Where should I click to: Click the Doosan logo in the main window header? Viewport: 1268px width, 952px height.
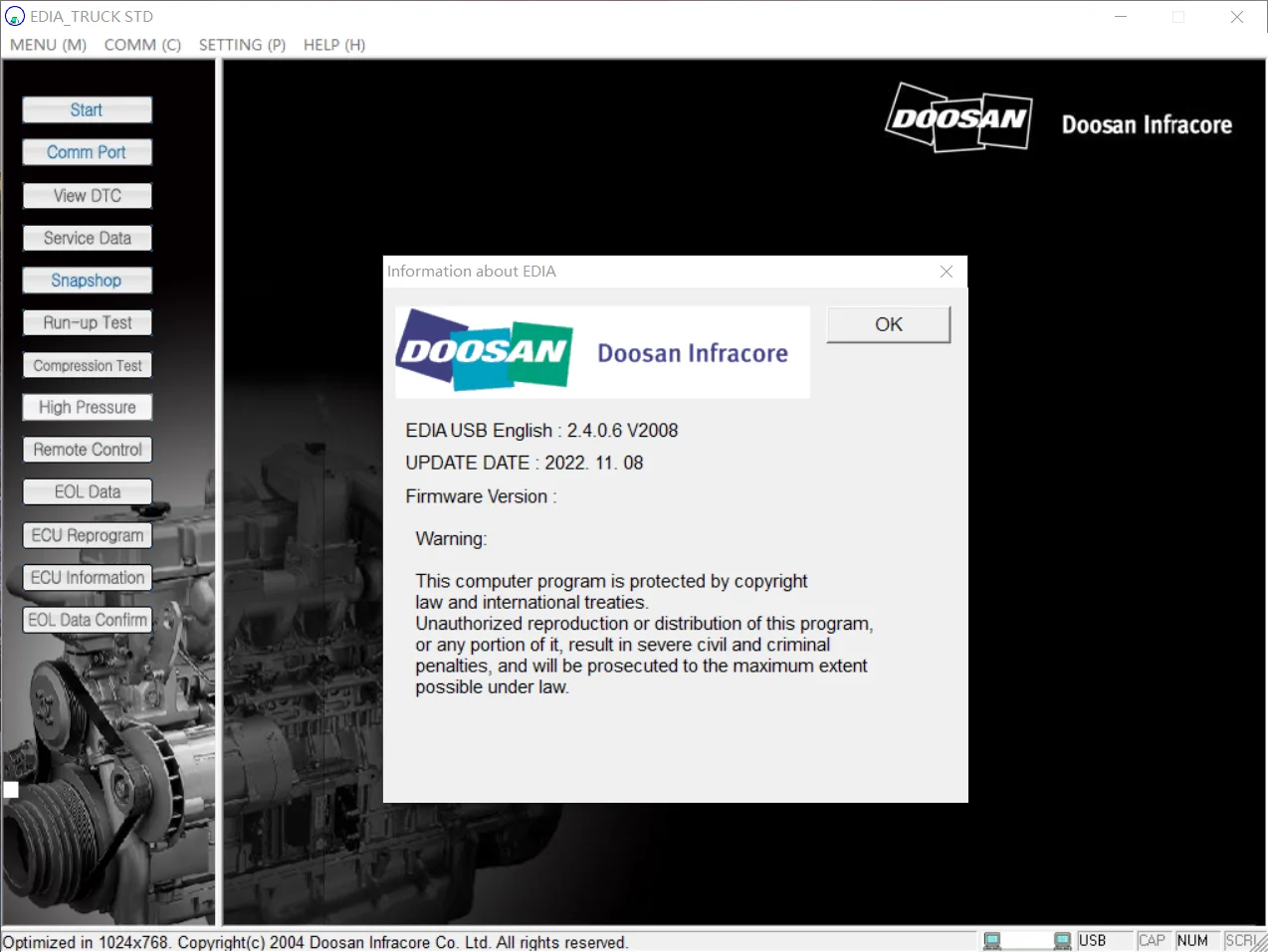(x=958, y=117)
